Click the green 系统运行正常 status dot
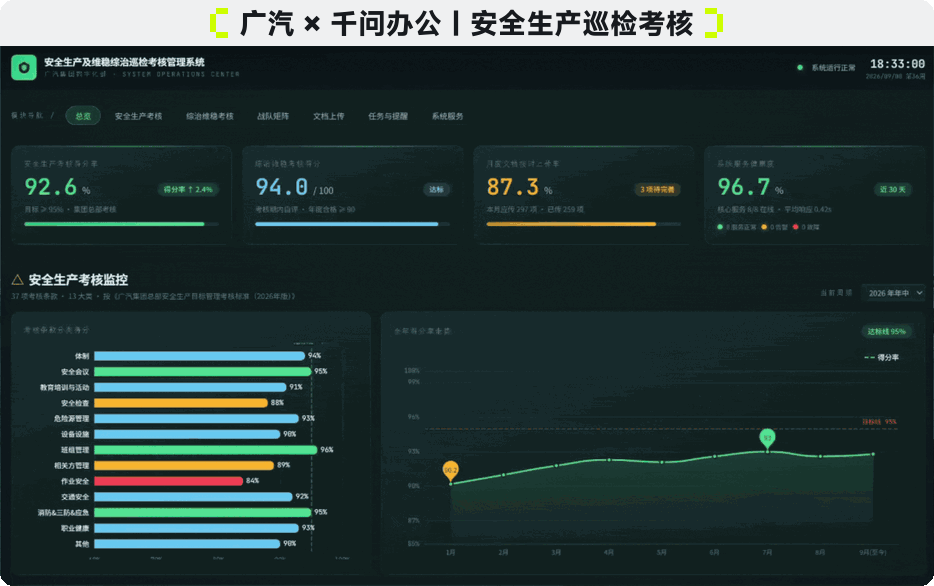Viewport: 934px width, 586px height. [800, 67]
